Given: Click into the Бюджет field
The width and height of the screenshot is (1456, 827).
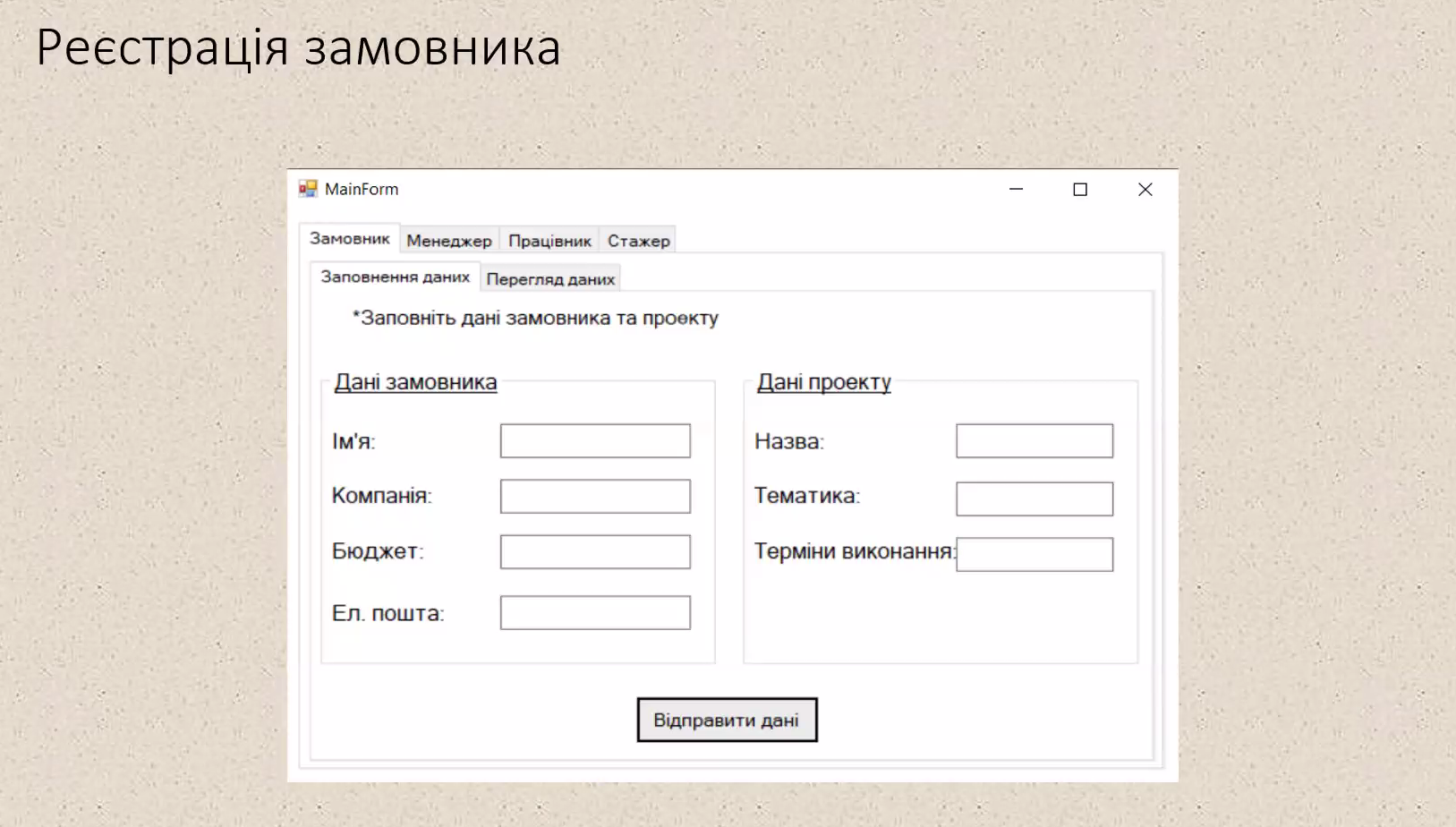Looking at the screenshot, I should (595, 552).
